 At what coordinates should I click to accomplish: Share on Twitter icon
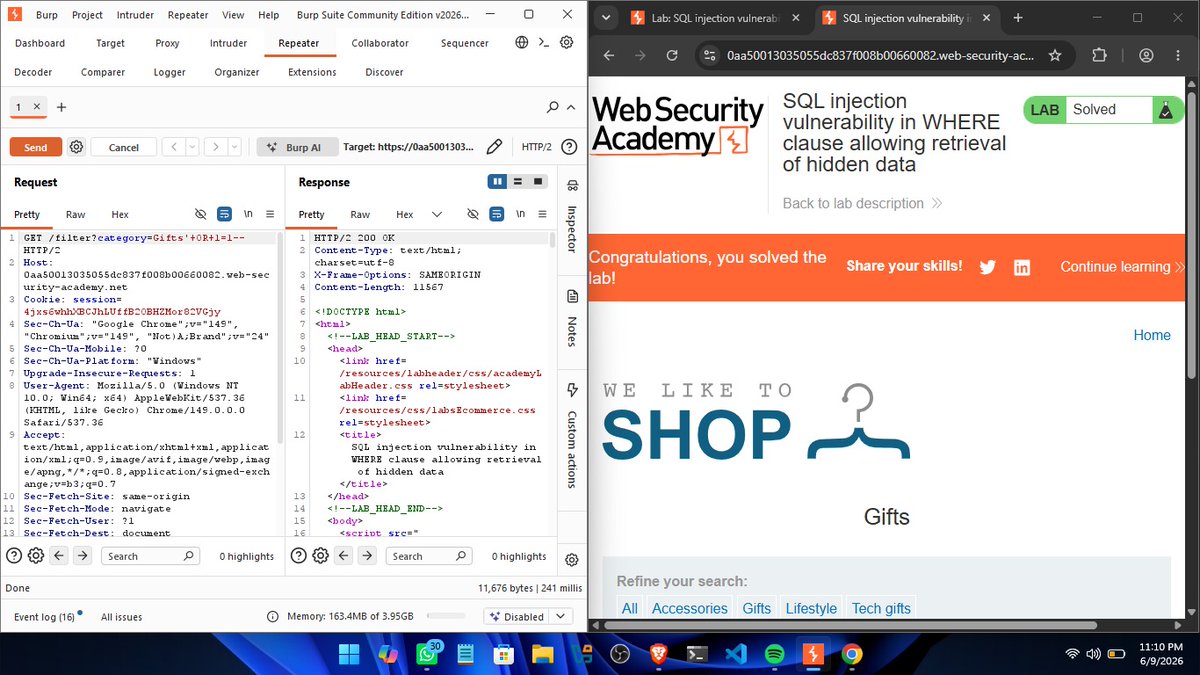coord(988,267)
